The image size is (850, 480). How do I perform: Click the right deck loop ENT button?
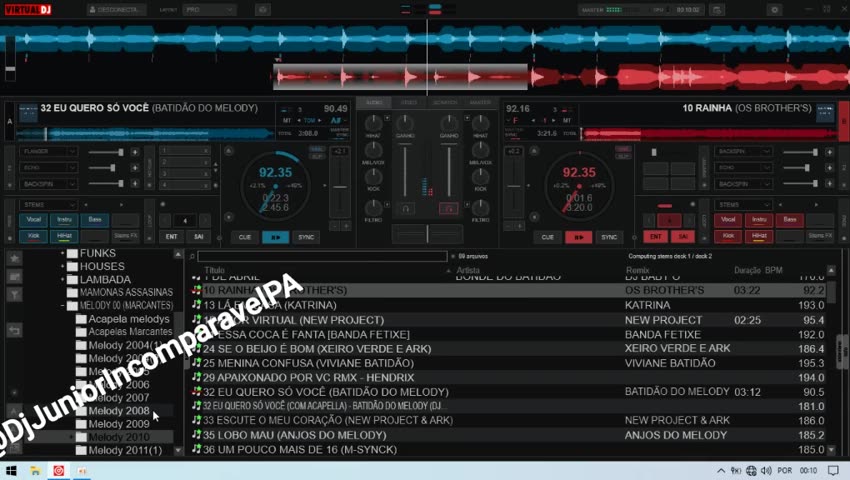click(656, 236)
